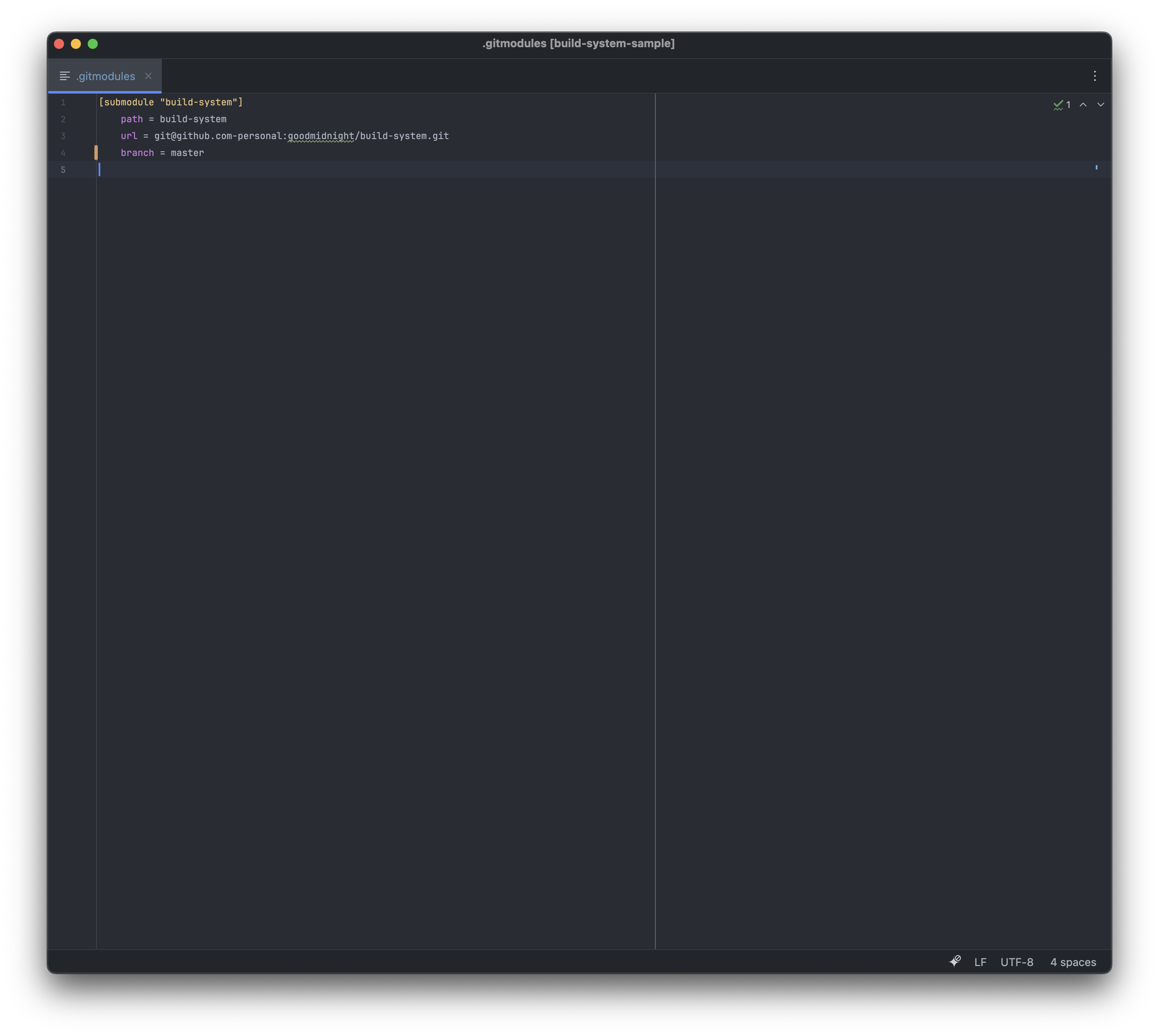The width and height of the screenshot is (1159, 1036).
Task: Go to next highlighted problem arrow
Action: click(1100, 105)
